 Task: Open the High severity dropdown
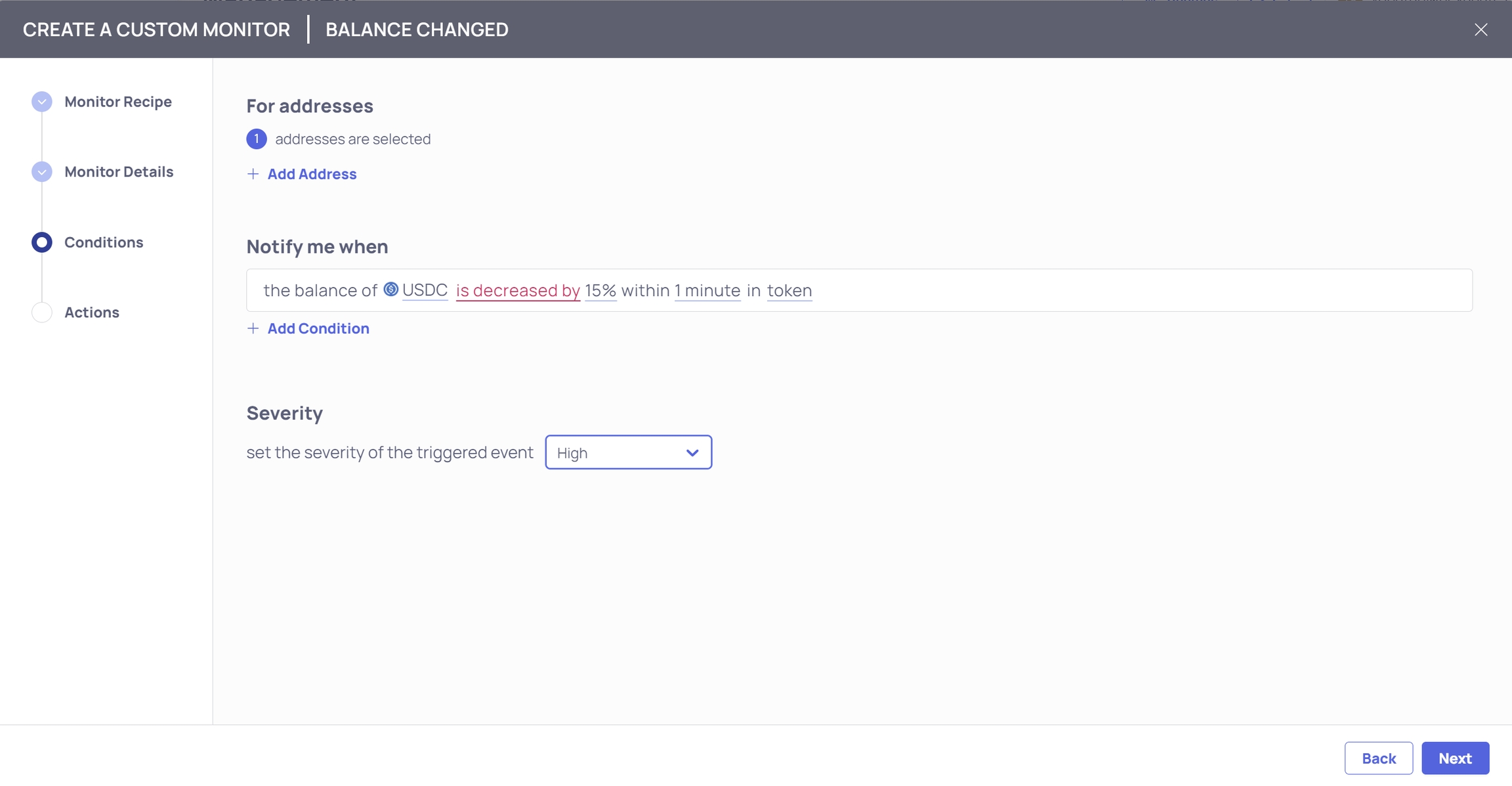click(x=628, y=452)
